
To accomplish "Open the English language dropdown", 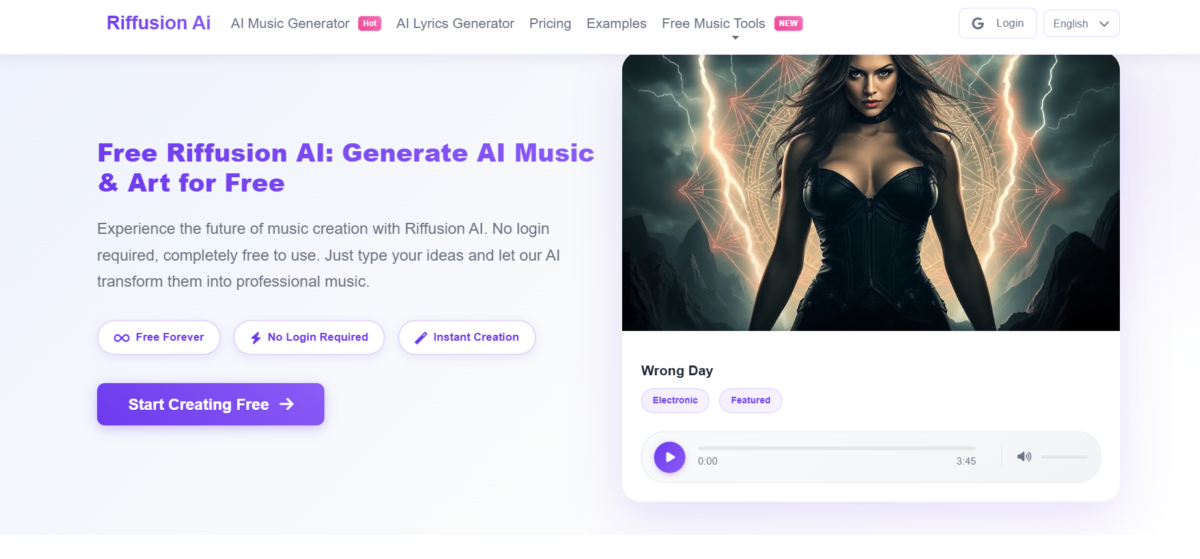I will pyautogui.click(x=1081, y=23).
